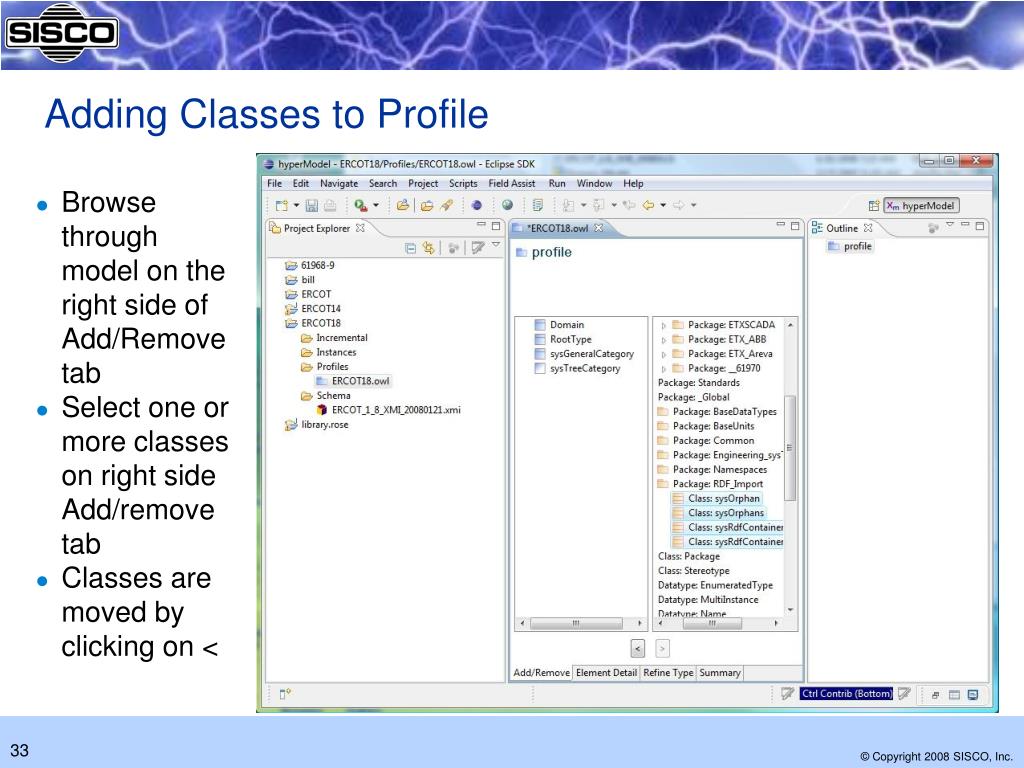The height and width of the screenshot is (768, 1024).
Task: Open the File menu
Action: click(x=275, y=184)
